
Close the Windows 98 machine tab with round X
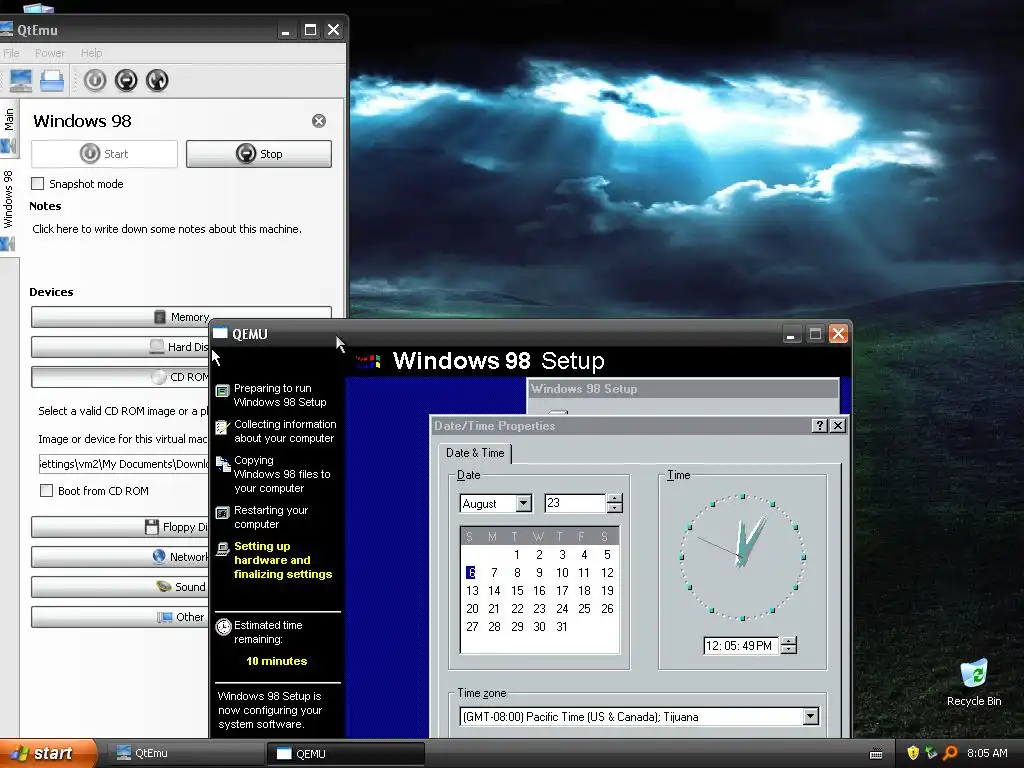point(319,121)
